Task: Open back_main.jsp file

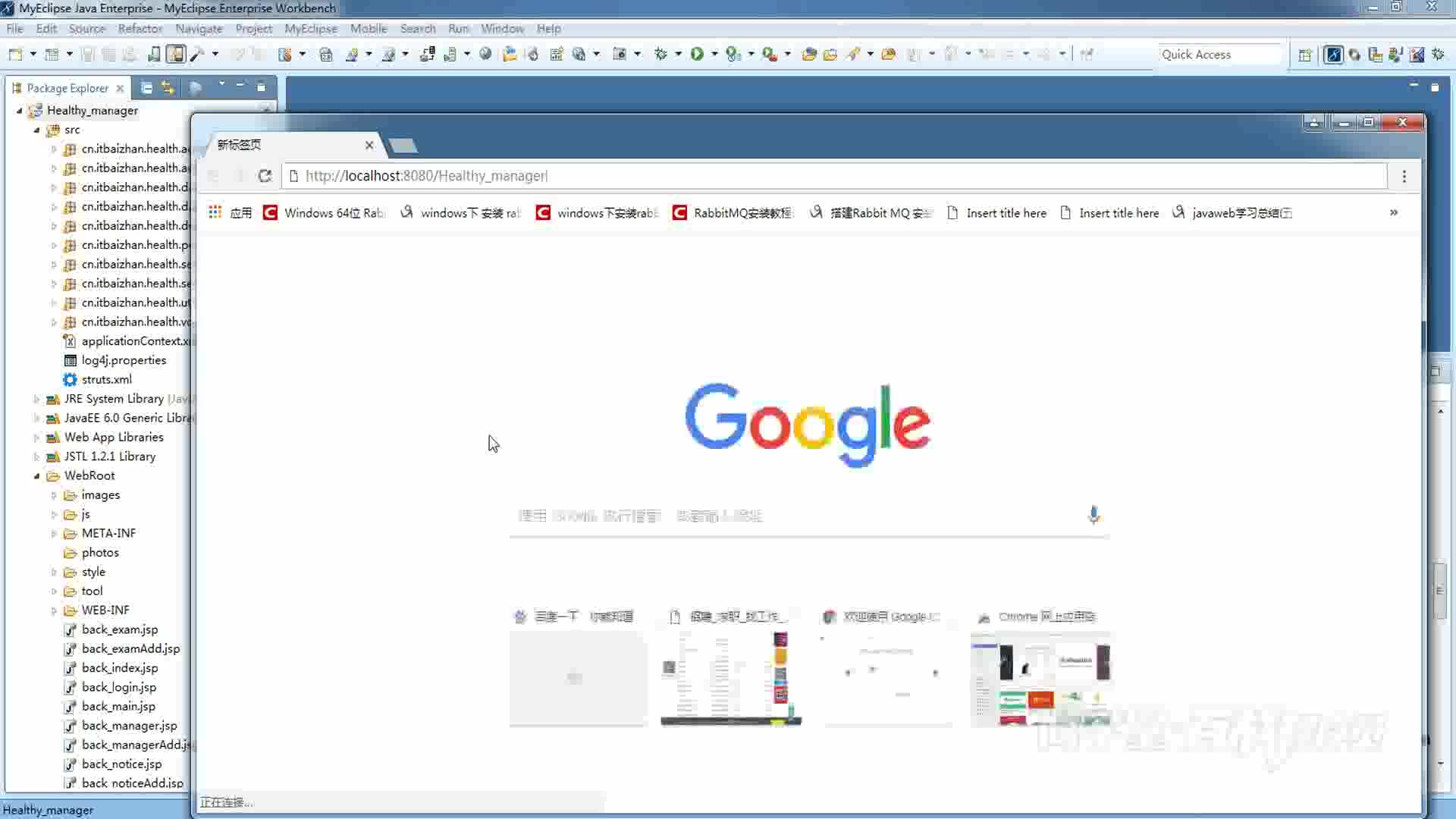Action: click(x=118, y=706)
